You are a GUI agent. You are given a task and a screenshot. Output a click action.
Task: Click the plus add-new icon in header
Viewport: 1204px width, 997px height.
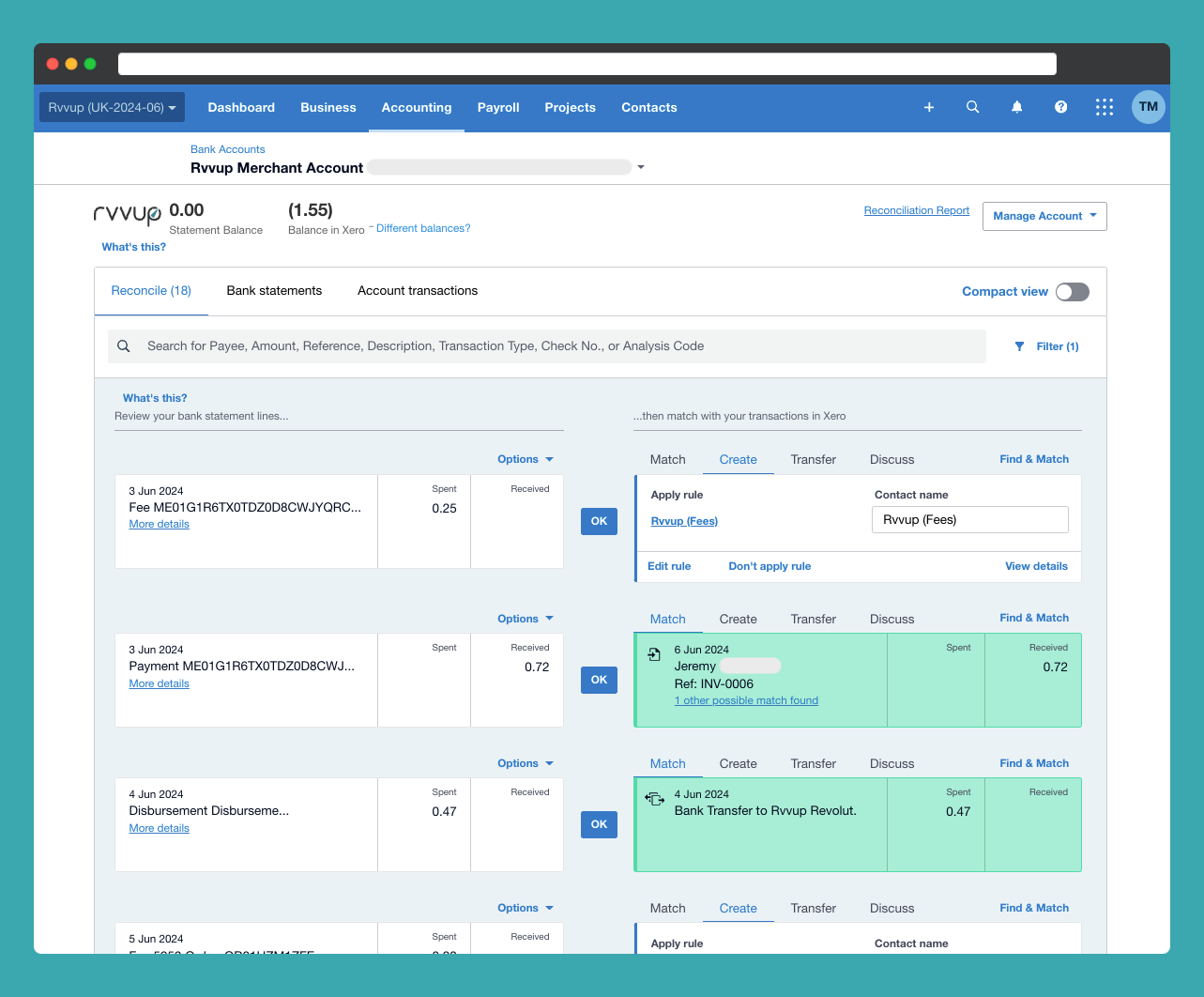pyautogui.click(x=929, y=107)
